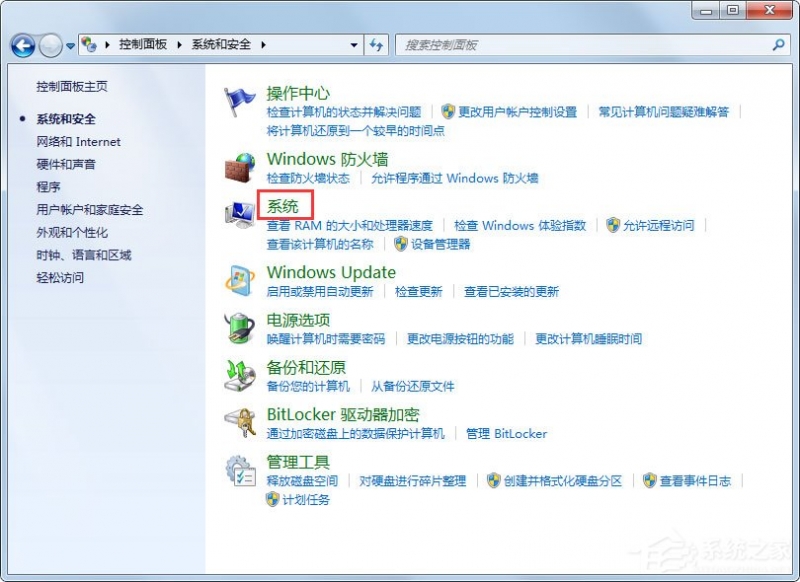Click 系统和安全 breadcrumb segment
The image size is (800, 582).
coord(221,45)
